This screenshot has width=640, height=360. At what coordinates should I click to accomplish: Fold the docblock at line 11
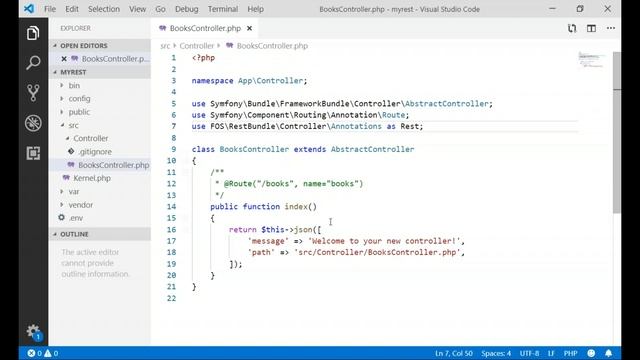point(185,172)
